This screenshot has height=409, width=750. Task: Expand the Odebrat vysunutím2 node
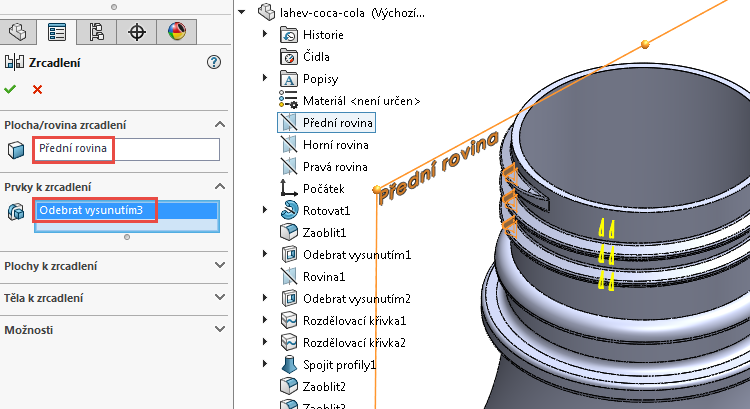265,298
